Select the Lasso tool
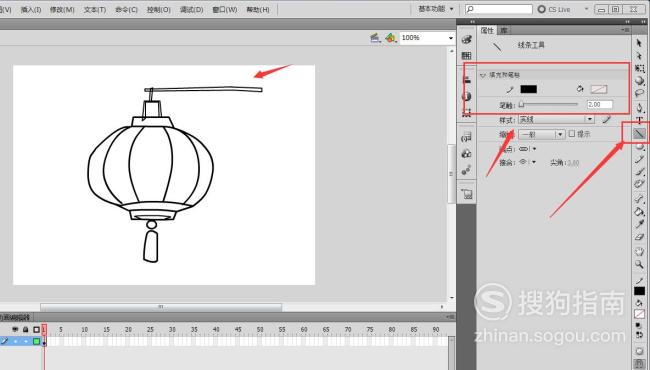The height and width of the screenshot is (370, 650). pos(640,94)
